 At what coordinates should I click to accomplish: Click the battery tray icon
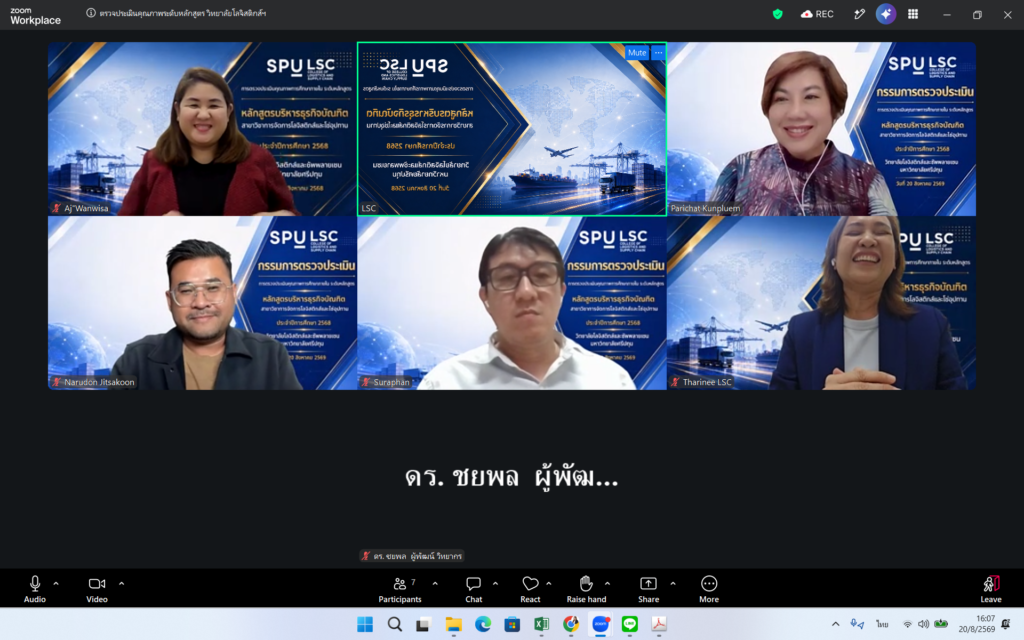tap(940, 624)
